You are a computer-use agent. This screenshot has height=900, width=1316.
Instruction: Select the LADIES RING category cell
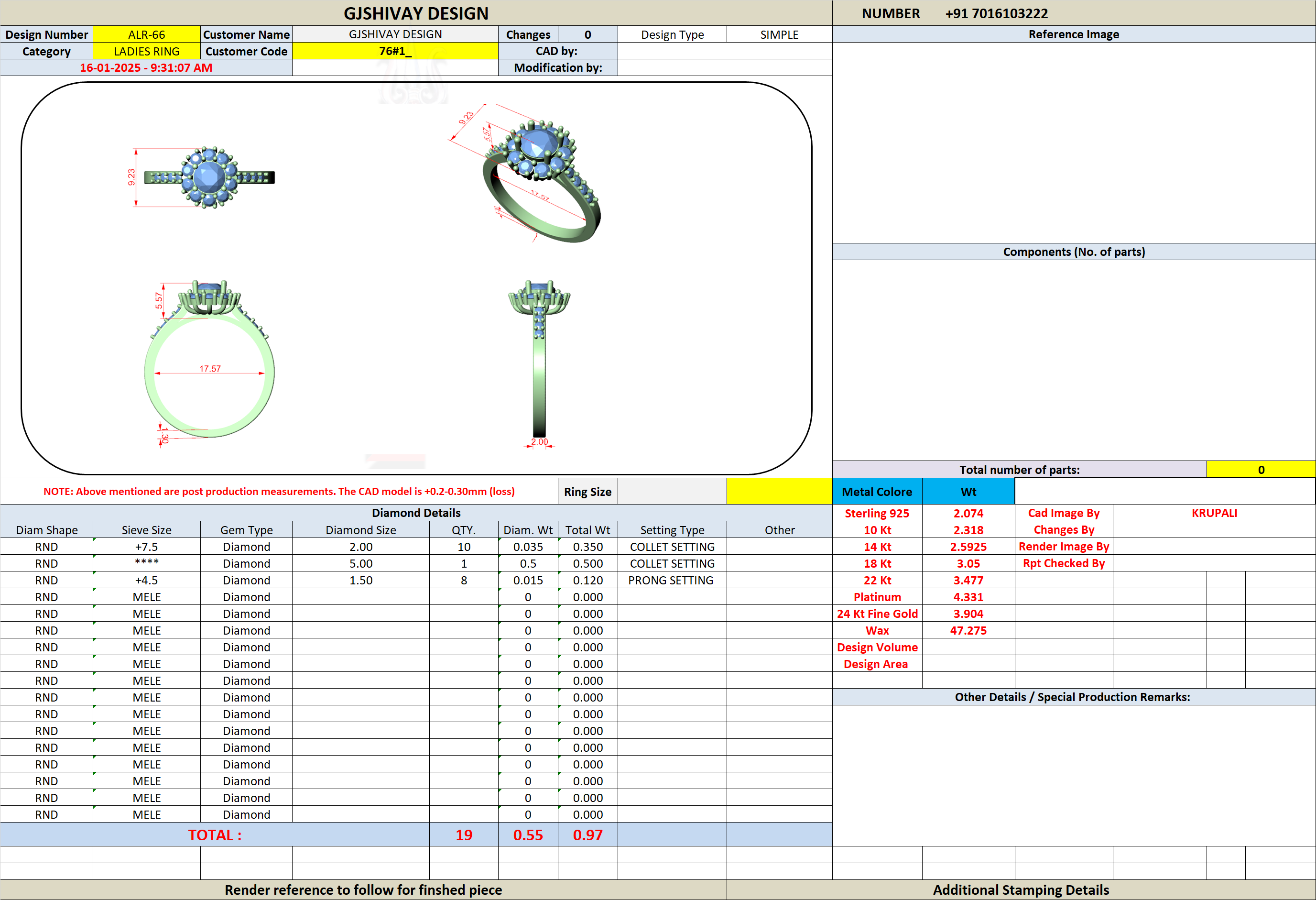147,51
